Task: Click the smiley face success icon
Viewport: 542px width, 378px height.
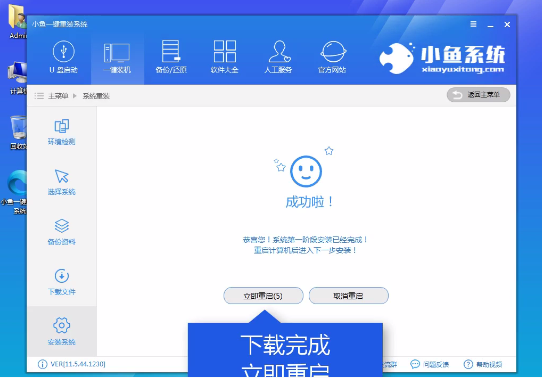Action: pyautogui.click(x=306, y=171)
